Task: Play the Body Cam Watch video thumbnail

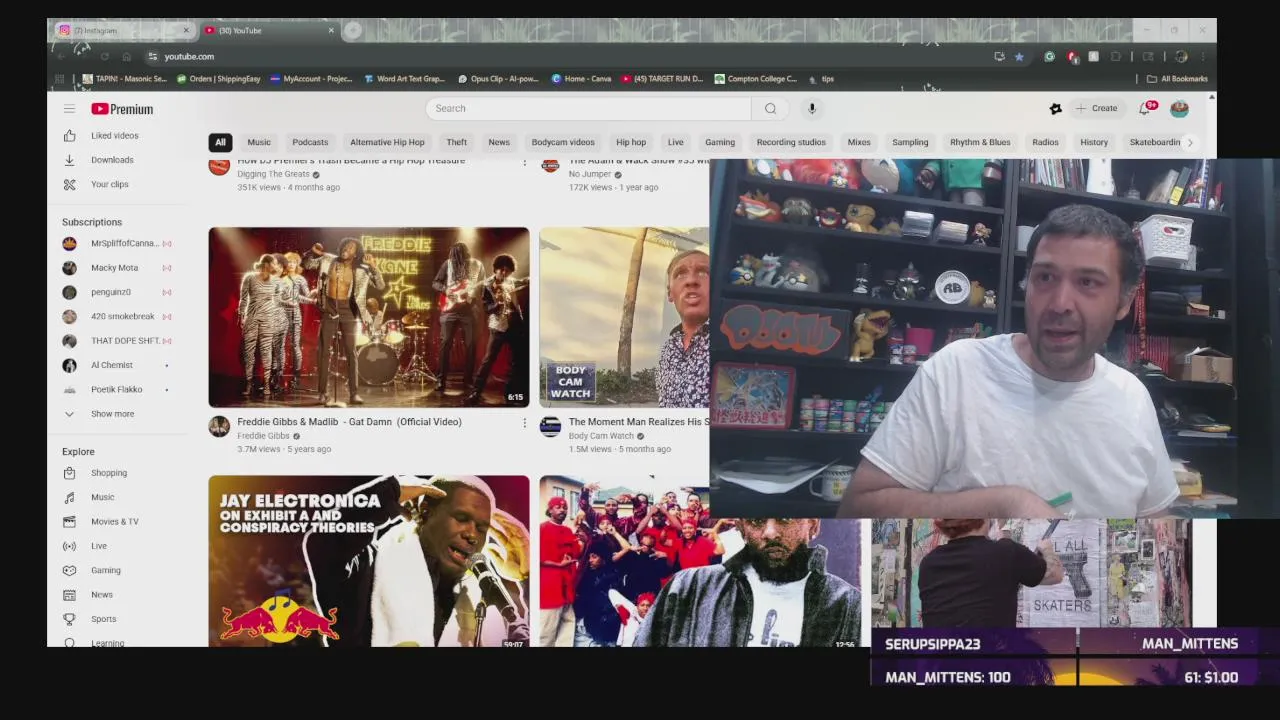Action: click(624, 317)
